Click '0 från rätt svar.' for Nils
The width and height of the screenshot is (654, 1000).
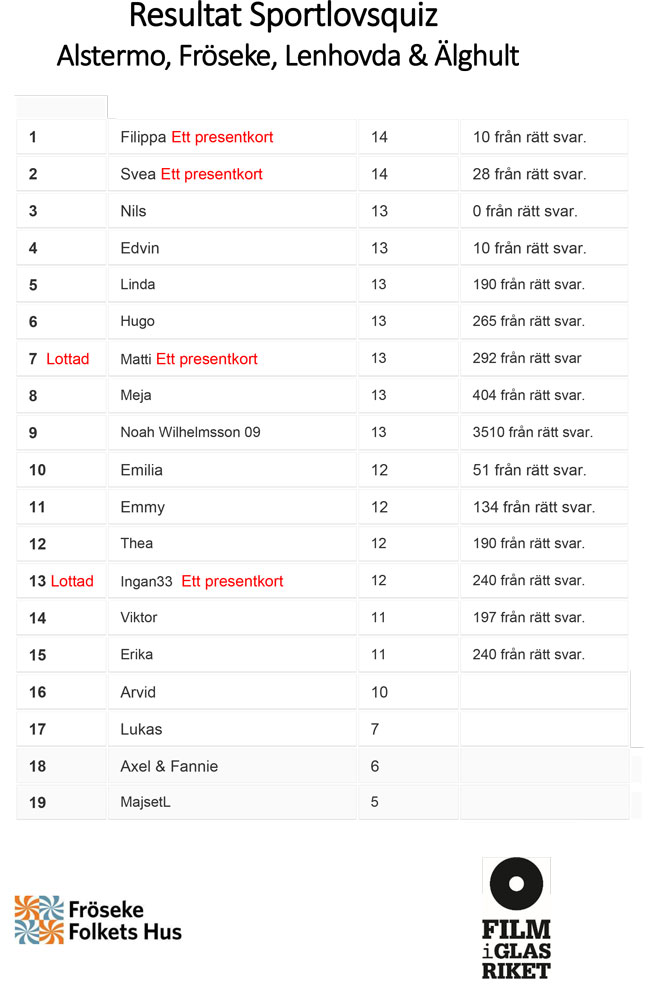tap(525, 211)
